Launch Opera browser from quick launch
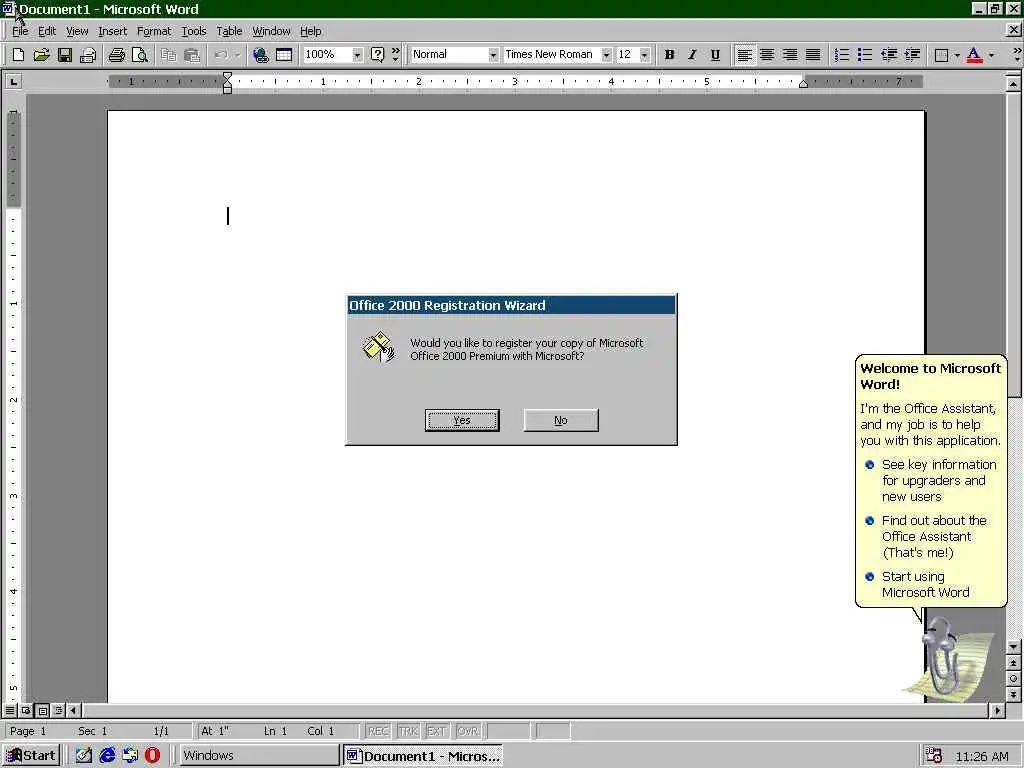Image resolution: width=1024 pixels, height=768 pixels. click(152, 756)
